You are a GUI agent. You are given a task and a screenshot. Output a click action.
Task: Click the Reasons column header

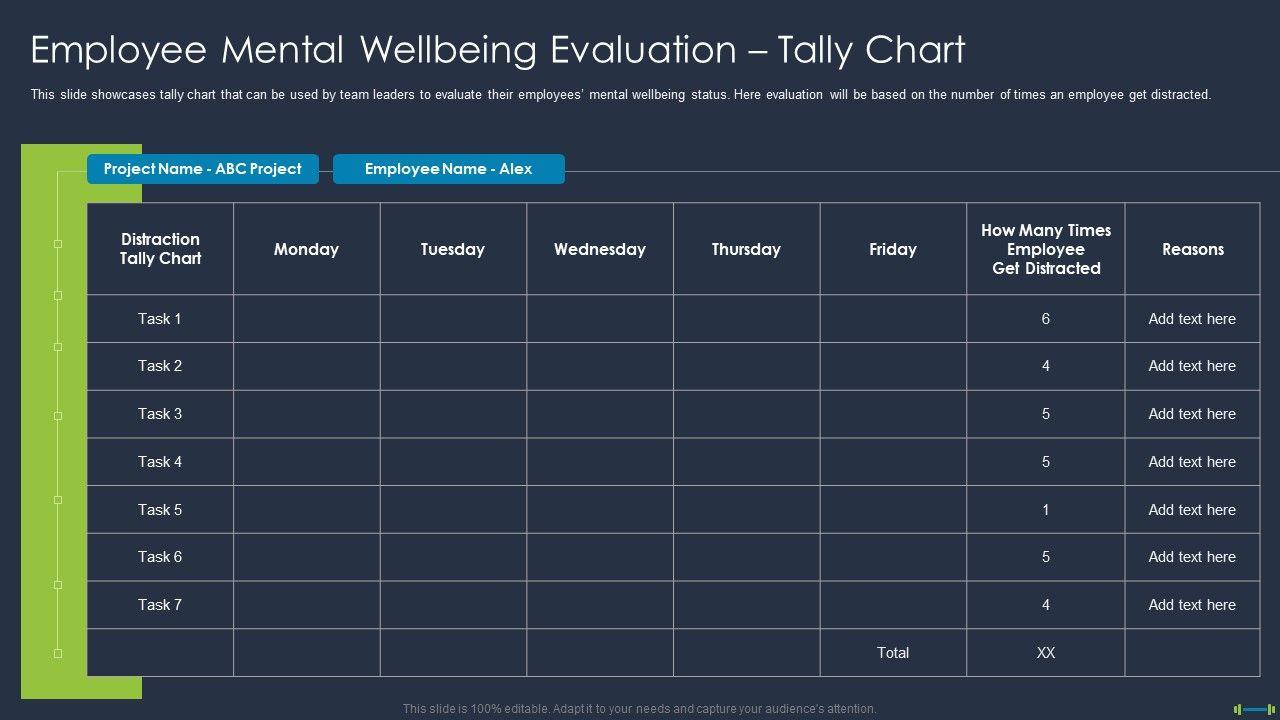(1192, 249)
